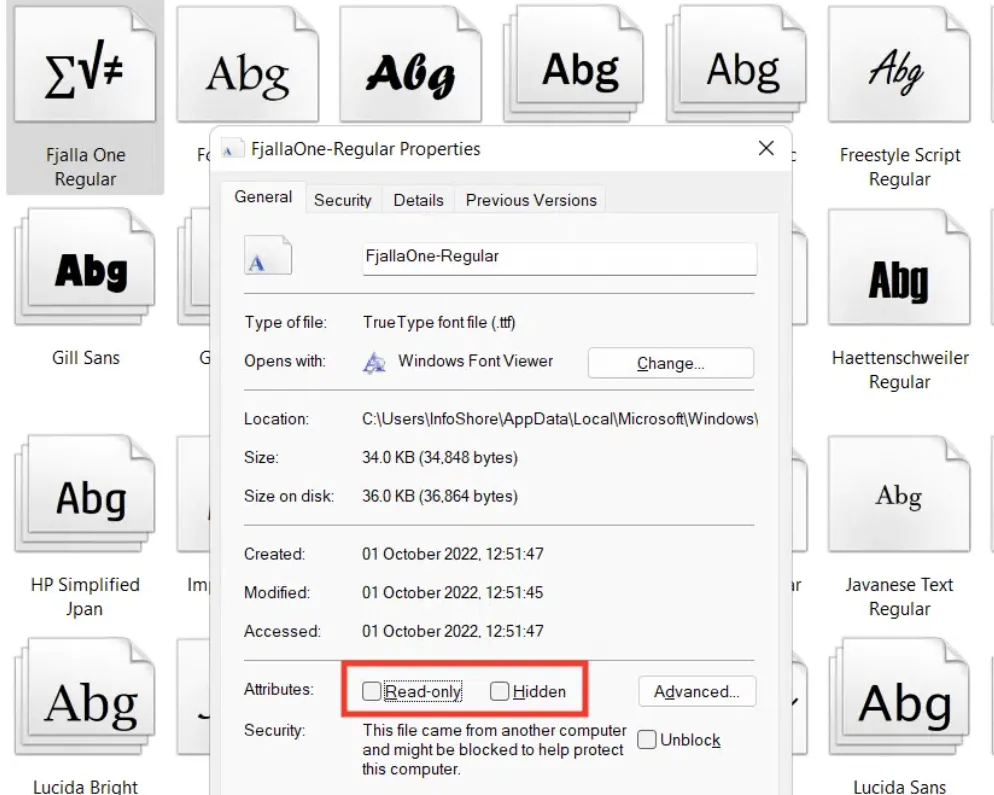
Task: Switch to the General tab
Action: (263, 197)
